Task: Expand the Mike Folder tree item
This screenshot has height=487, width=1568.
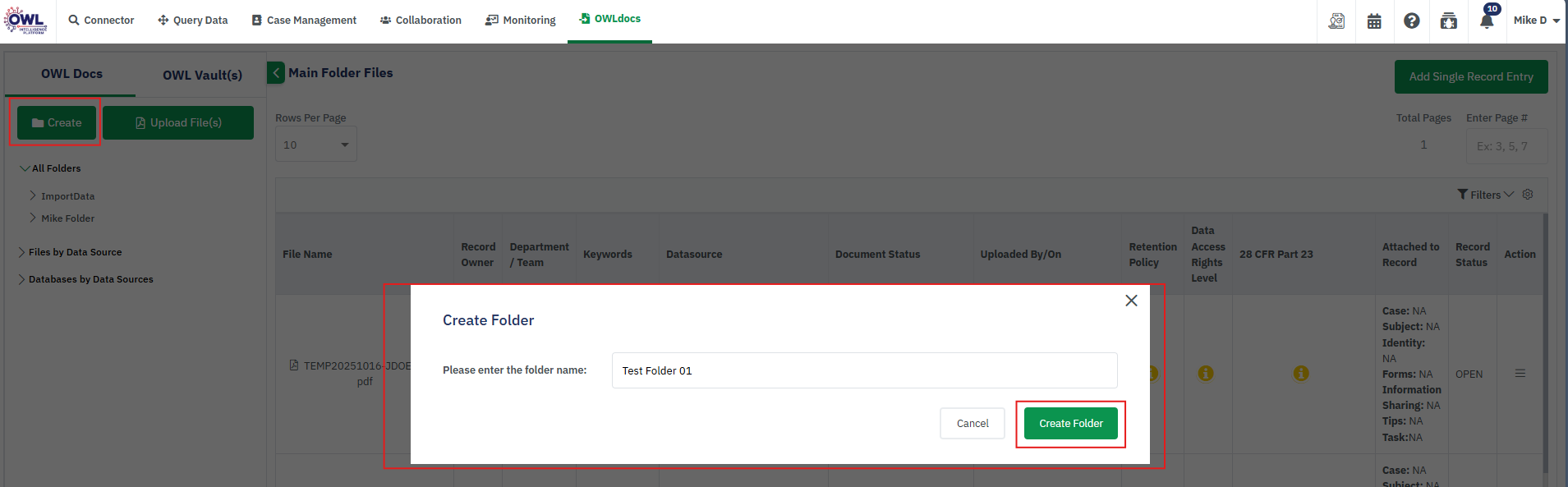Action: (33, 218)
